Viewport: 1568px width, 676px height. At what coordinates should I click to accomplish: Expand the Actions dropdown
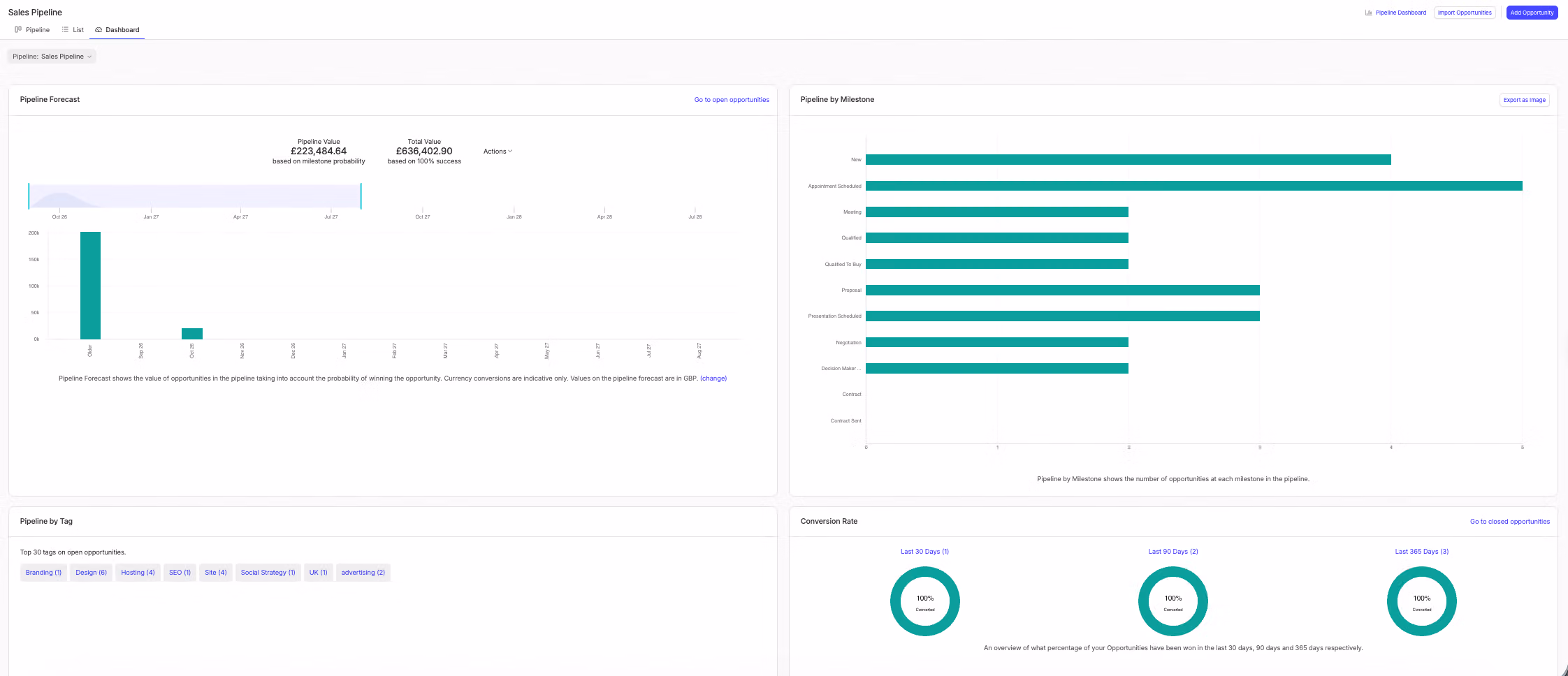click(x=498, y=152)
